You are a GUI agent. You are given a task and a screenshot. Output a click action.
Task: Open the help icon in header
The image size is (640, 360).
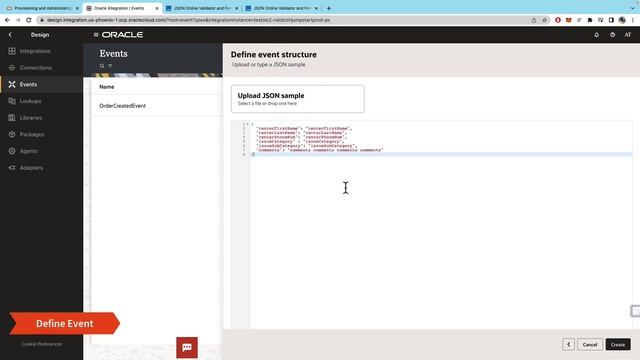coord(612,35)
